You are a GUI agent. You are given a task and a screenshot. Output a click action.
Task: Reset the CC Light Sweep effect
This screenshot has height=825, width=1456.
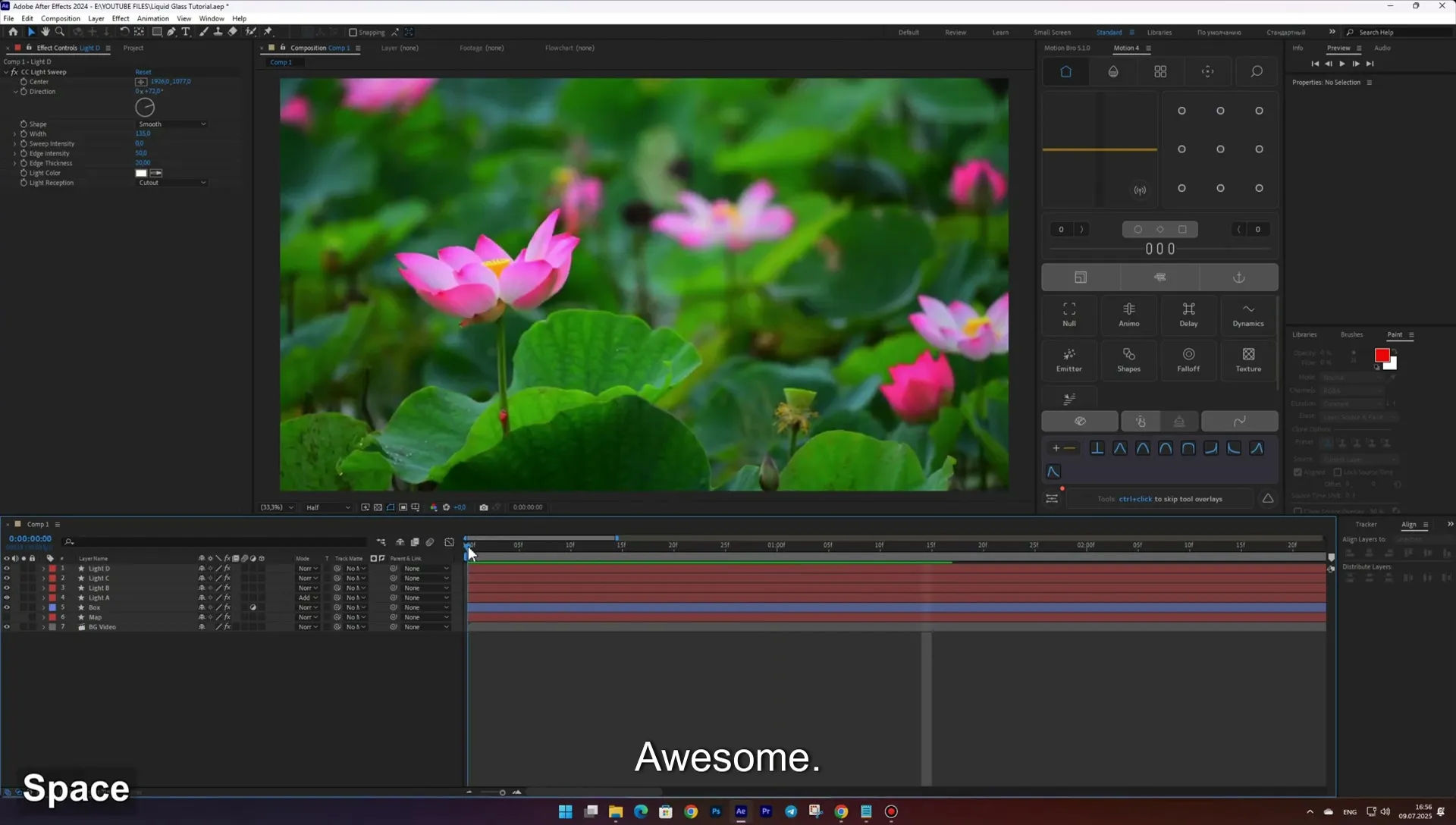click(x=143, y=72)
